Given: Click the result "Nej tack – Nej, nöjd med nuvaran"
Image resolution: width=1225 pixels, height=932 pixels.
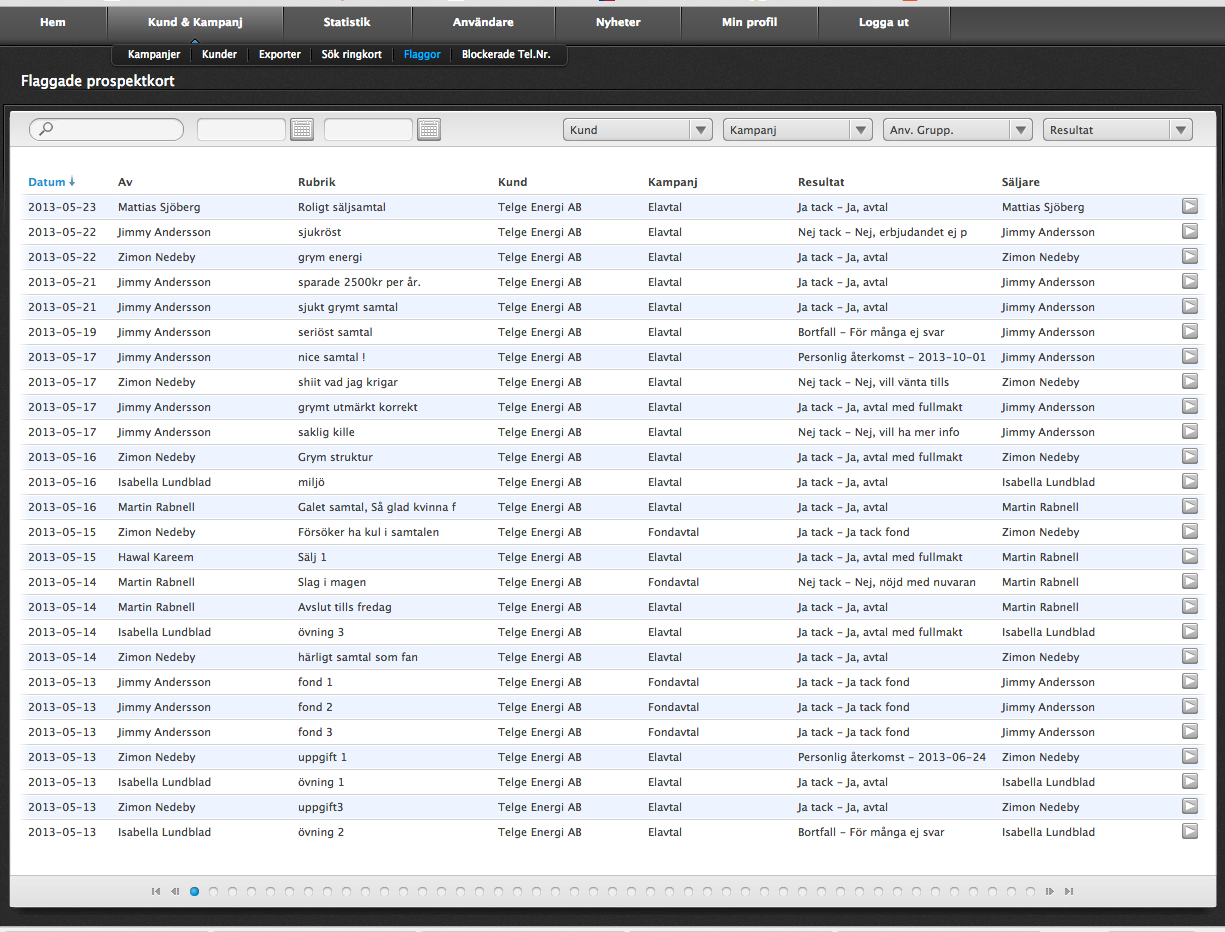Looking at the screenshot, I should coord(887,582).
